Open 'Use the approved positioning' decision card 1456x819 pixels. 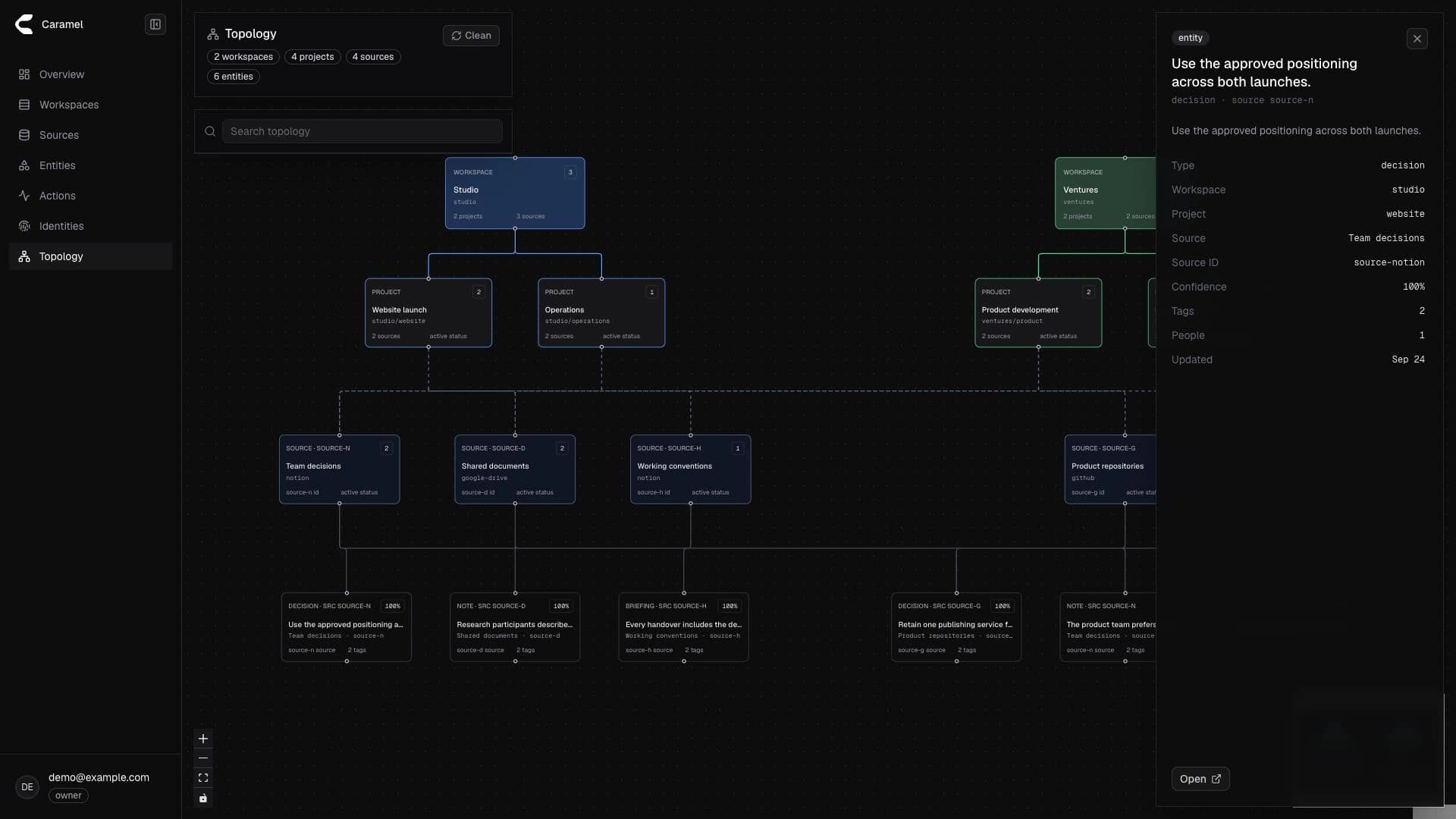click(347, 627)
